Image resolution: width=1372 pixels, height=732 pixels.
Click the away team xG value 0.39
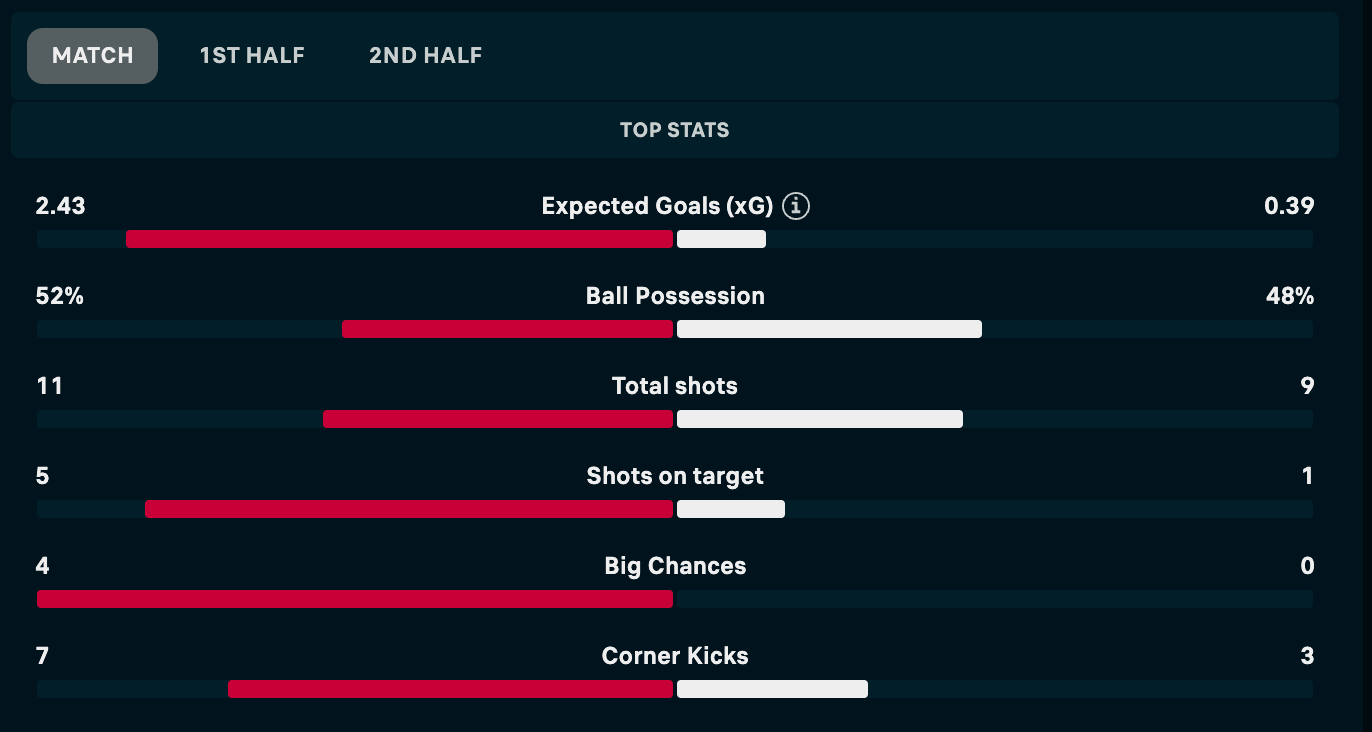click(1290, 206)
